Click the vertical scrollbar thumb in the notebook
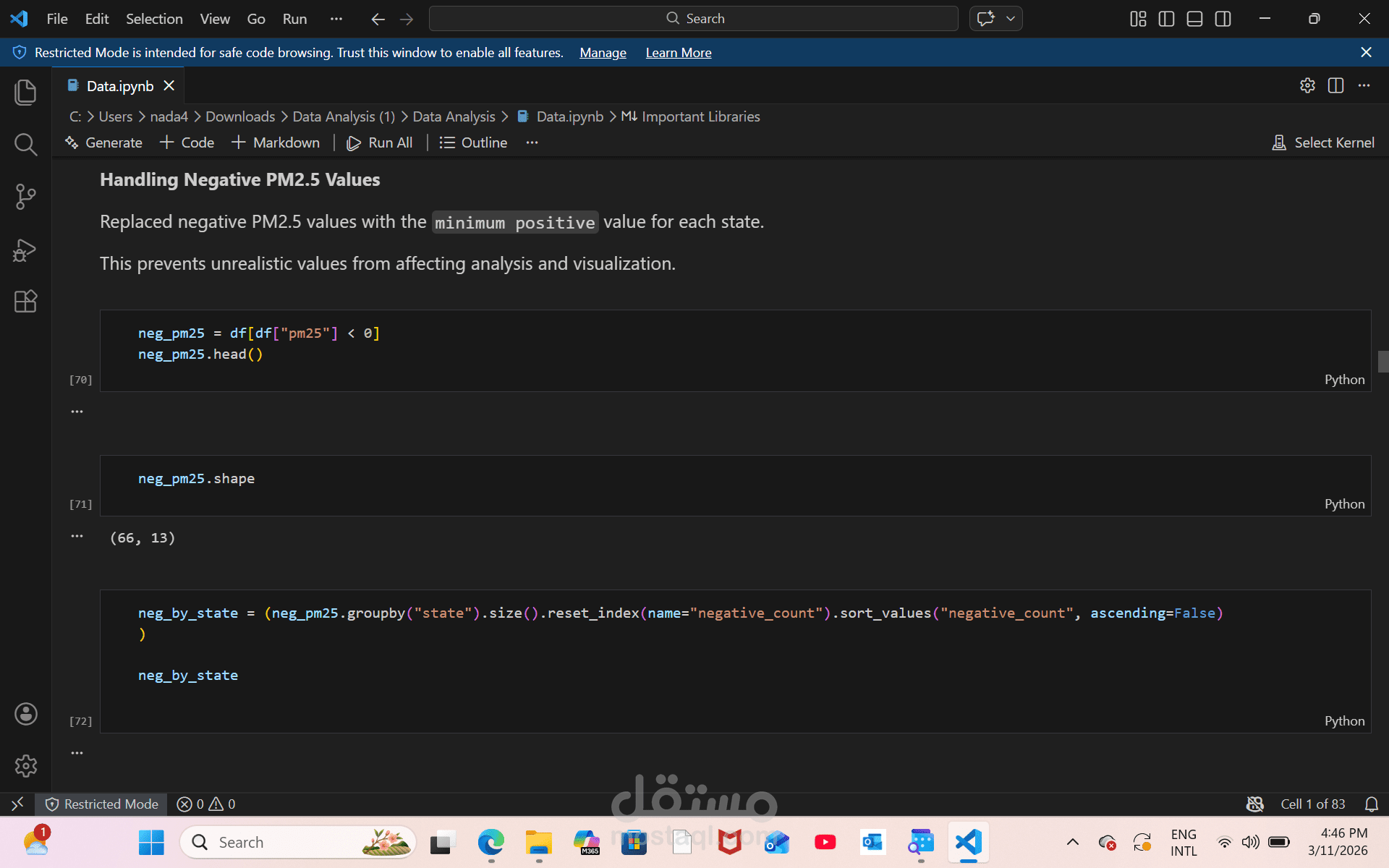Viewport: 1389px width, 868px height. [x=1382, y=361]
